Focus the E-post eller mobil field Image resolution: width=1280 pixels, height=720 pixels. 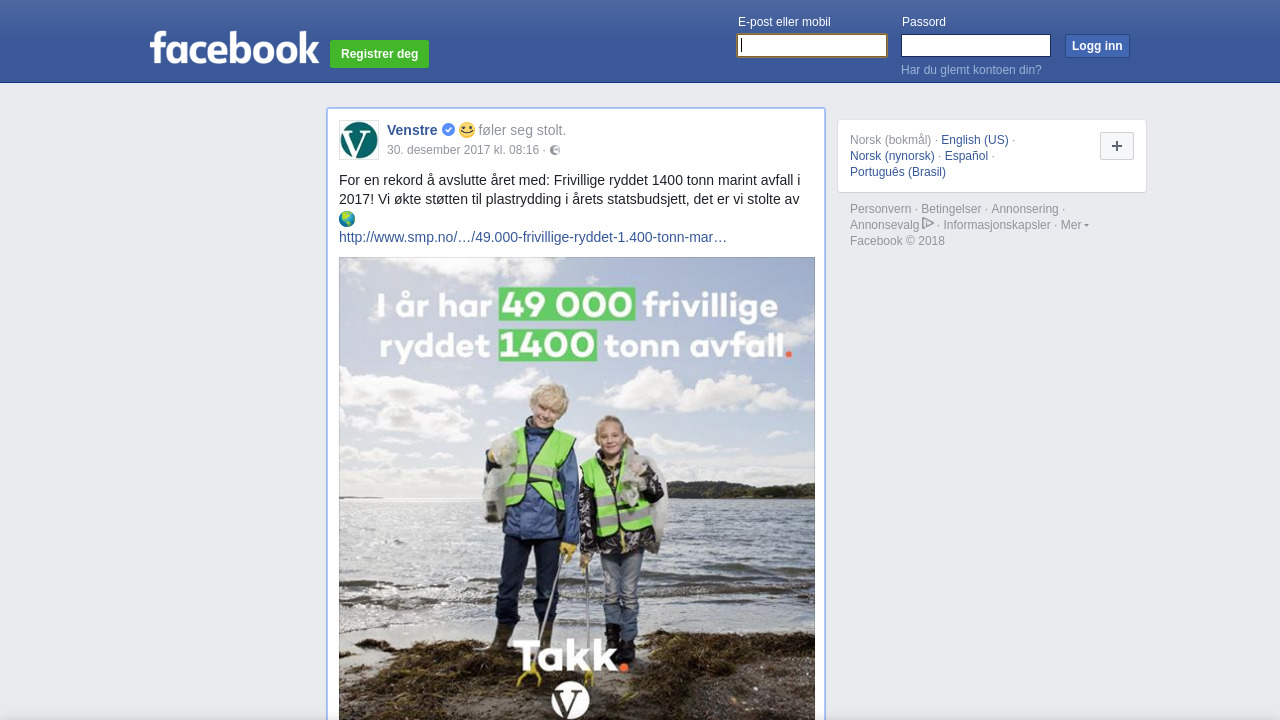click(x=812, y=45)
